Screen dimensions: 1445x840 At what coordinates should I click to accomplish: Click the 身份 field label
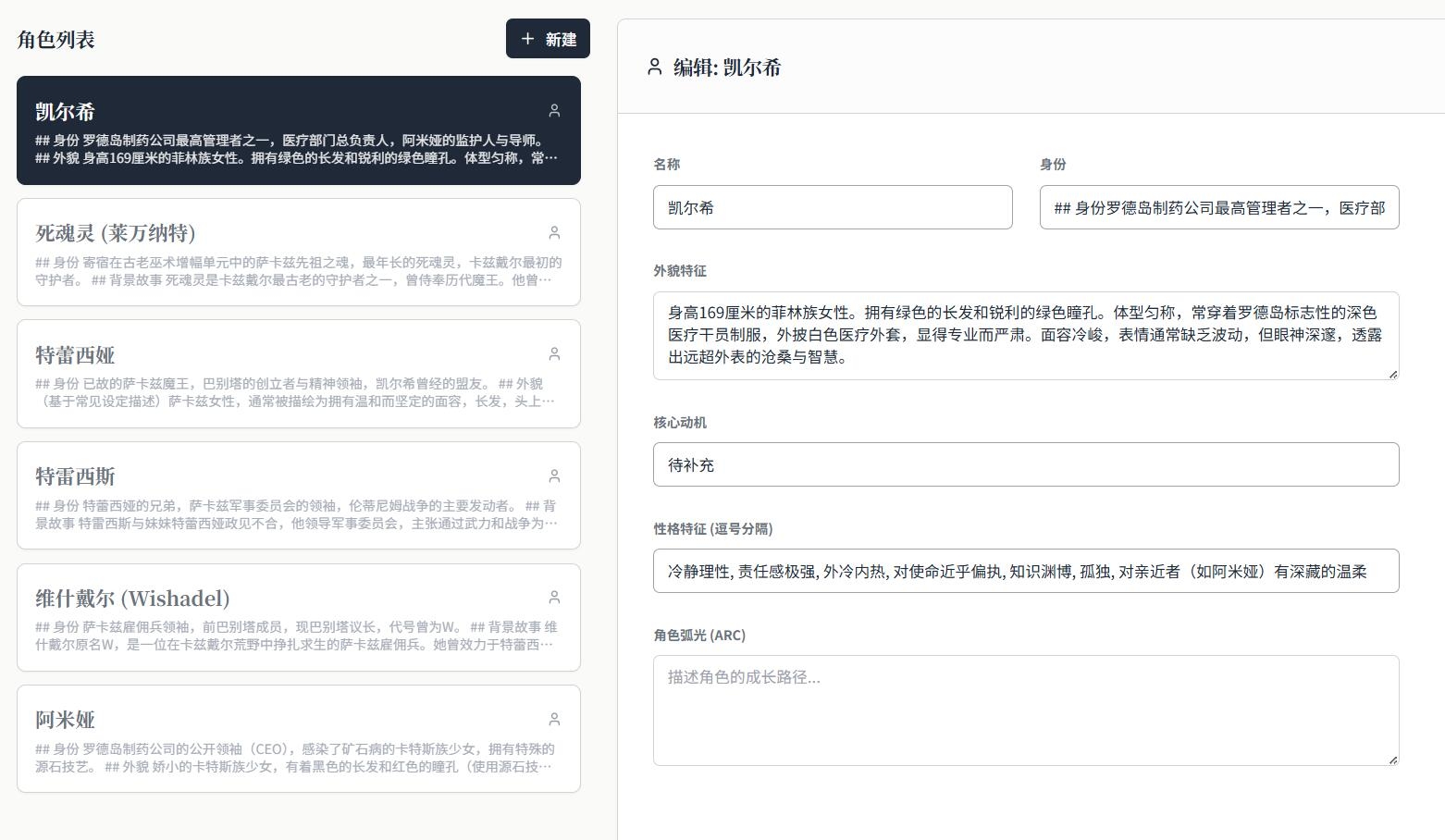[x=1053, y=164]
